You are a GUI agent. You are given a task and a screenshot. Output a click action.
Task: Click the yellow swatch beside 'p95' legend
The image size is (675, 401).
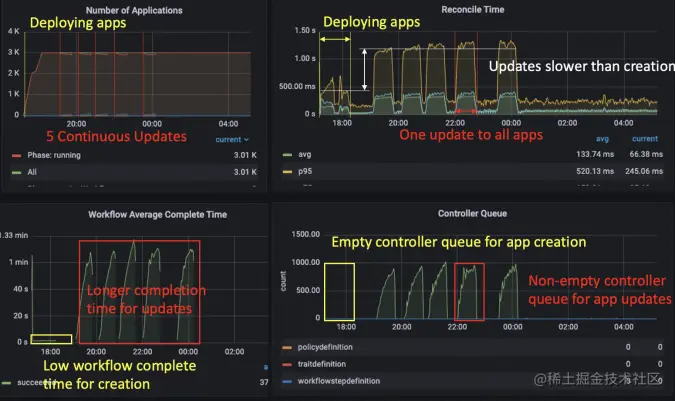(287, 172)
